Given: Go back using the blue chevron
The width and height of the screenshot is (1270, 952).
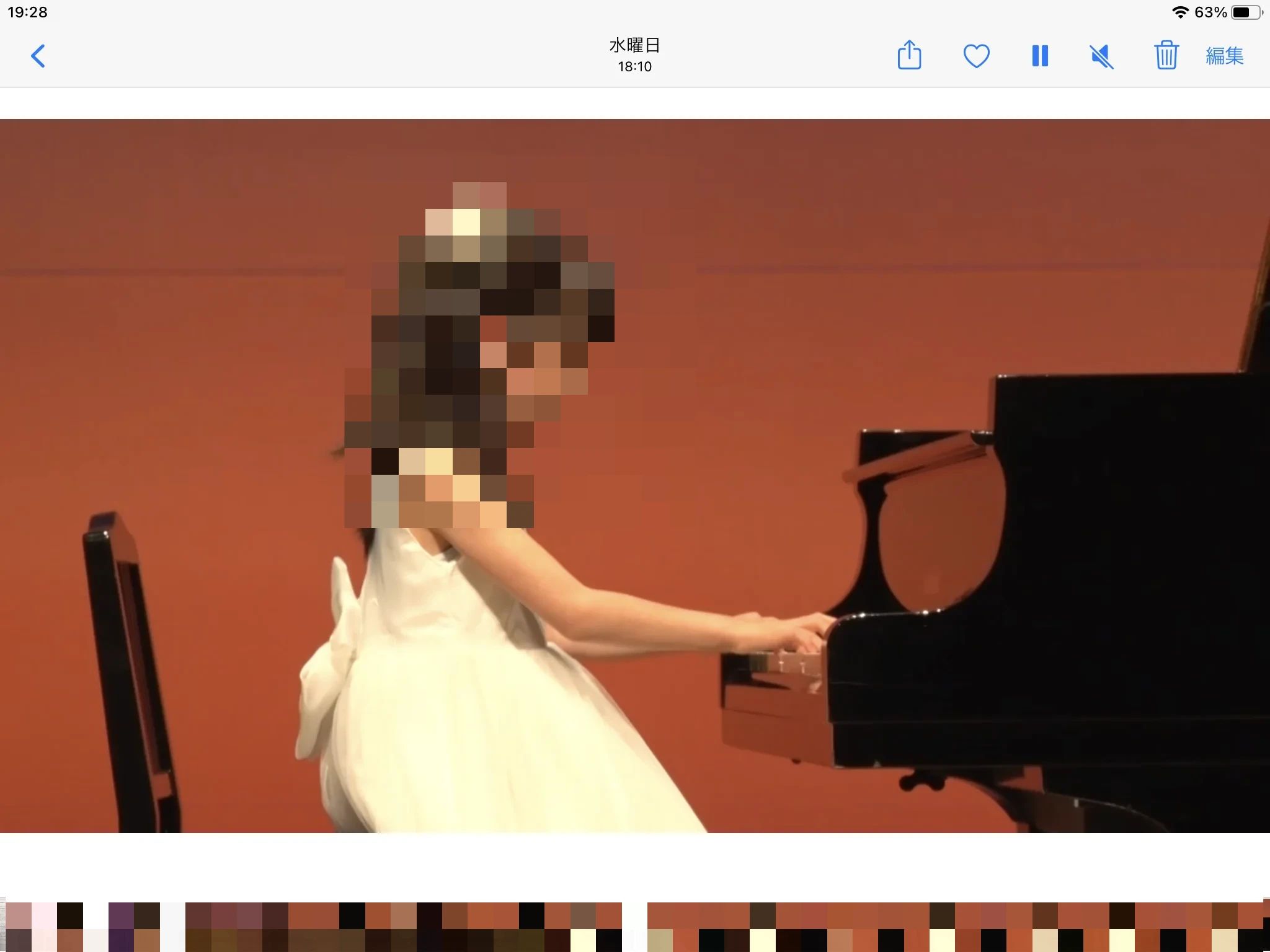Looking at the screenshot, I should [38, 56].
